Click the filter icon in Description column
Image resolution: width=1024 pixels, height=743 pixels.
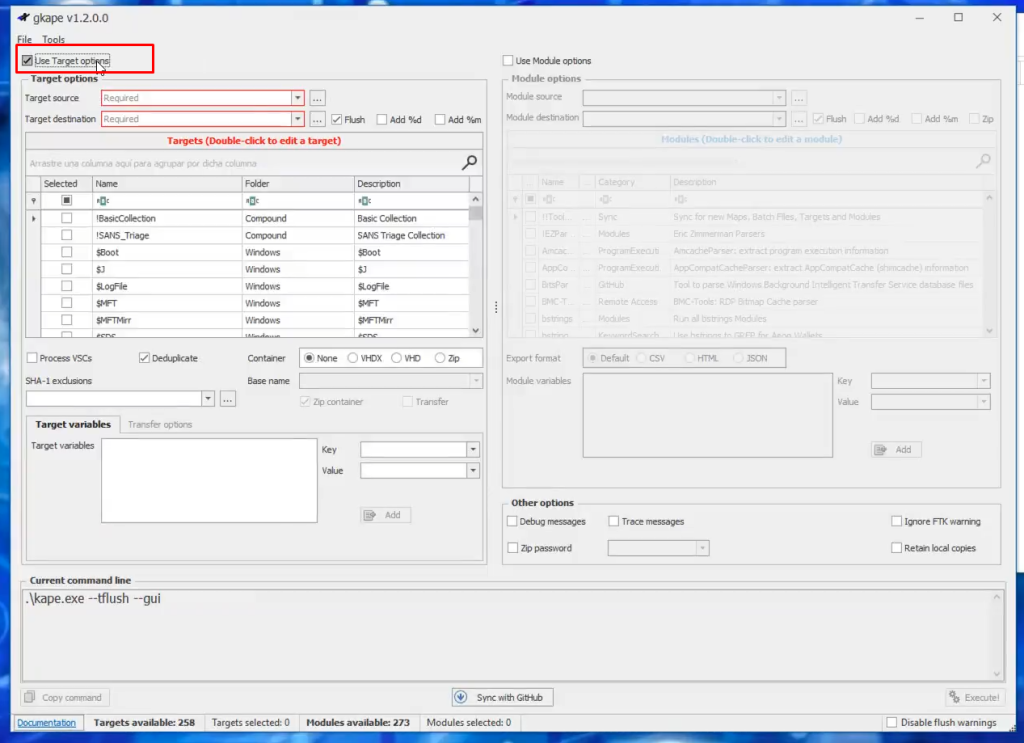click(364, 200)
